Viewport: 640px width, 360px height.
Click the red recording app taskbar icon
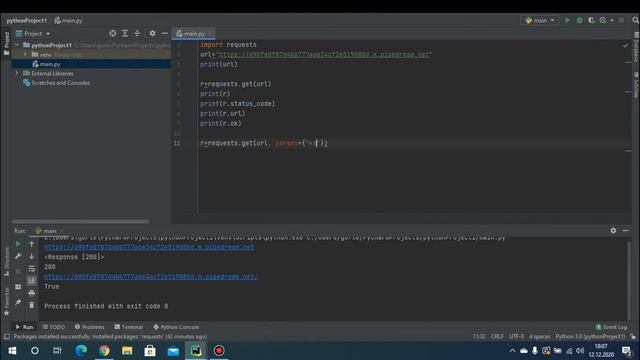click(x=219, y=351)
